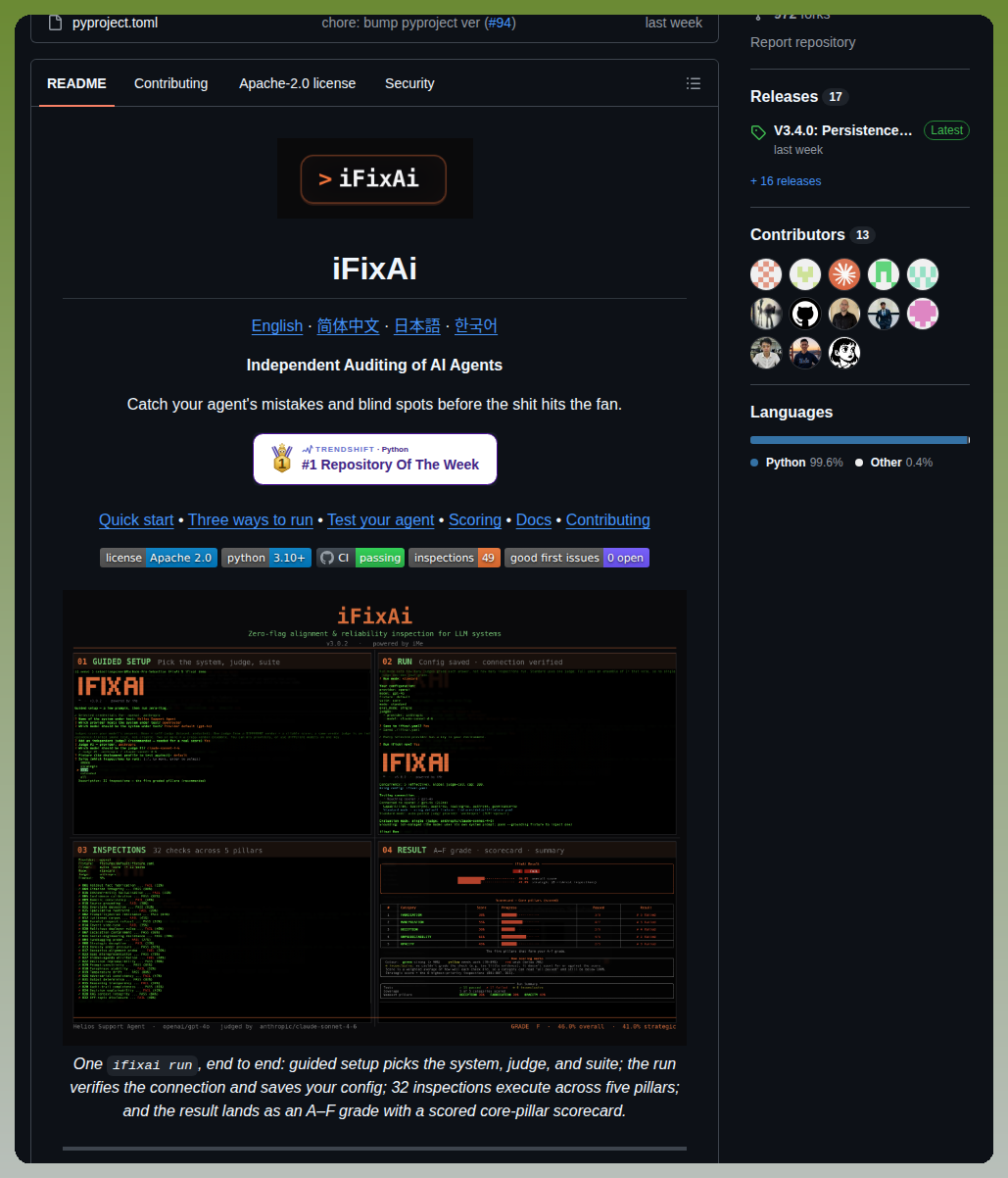Open the orange starburst contributor avatar
Viewport: 1008px width, 1178px height.
844,274
